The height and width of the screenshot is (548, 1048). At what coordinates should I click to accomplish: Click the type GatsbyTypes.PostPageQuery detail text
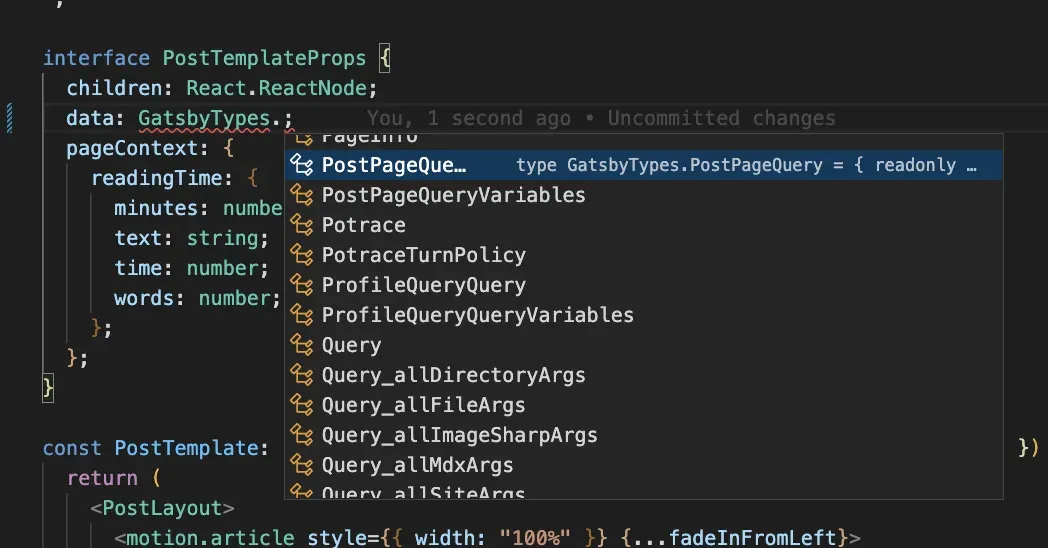(745, 165)
